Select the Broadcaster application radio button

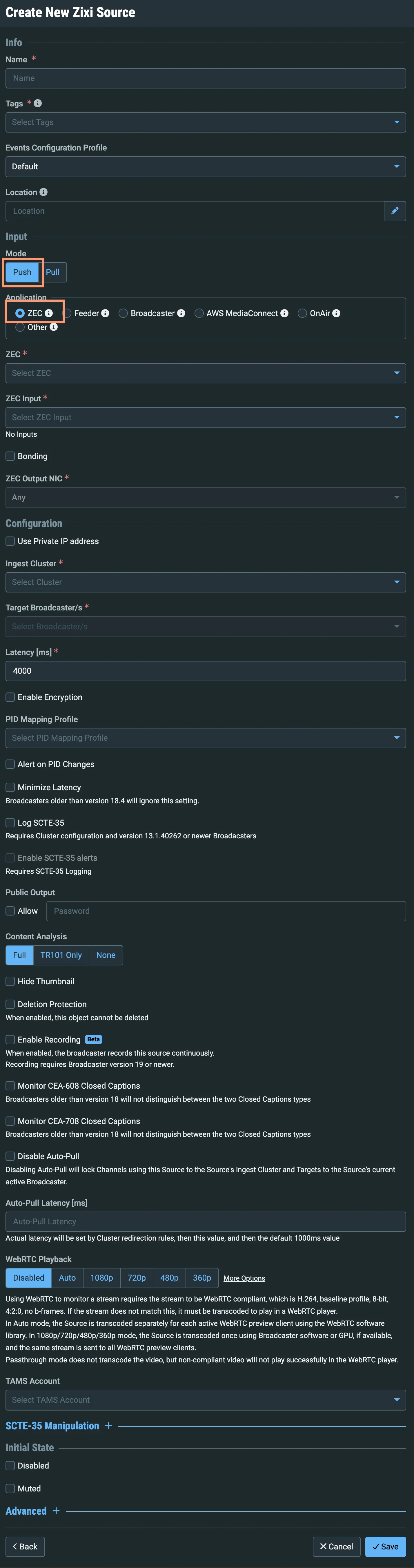pos(123,313)
